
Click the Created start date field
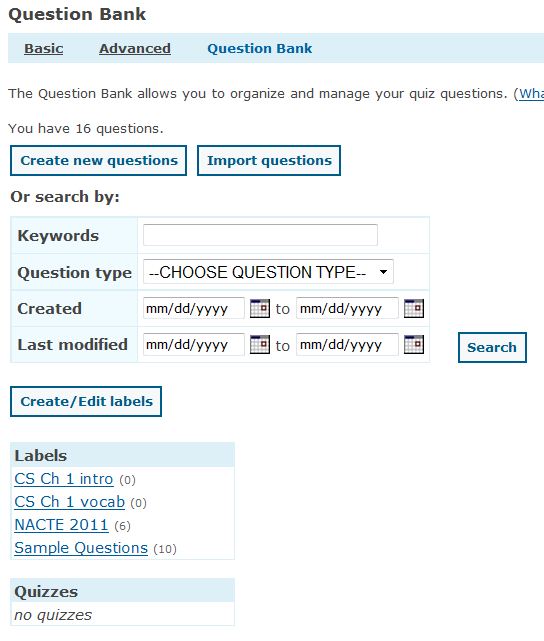[x=194, y=308]
